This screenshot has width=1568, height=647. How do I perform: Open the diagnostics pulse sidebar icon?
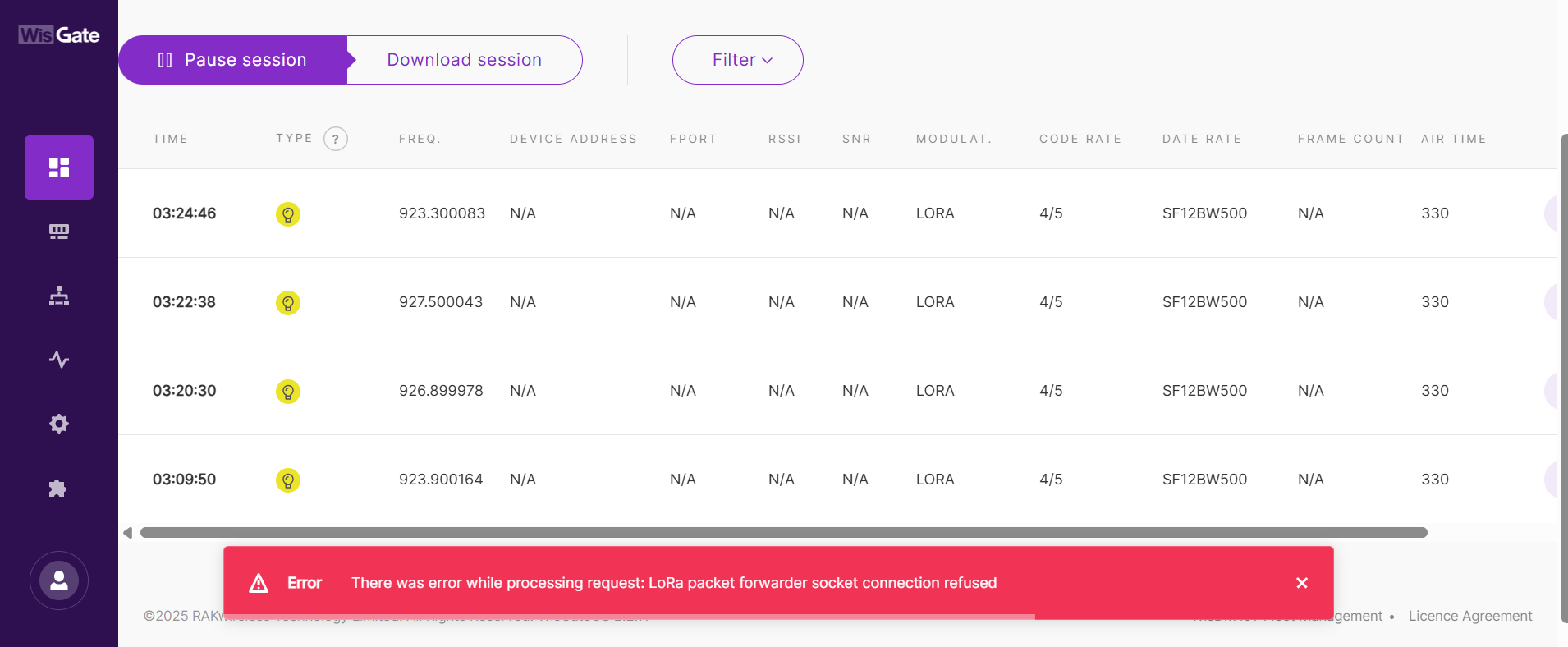tap(59, 360)
